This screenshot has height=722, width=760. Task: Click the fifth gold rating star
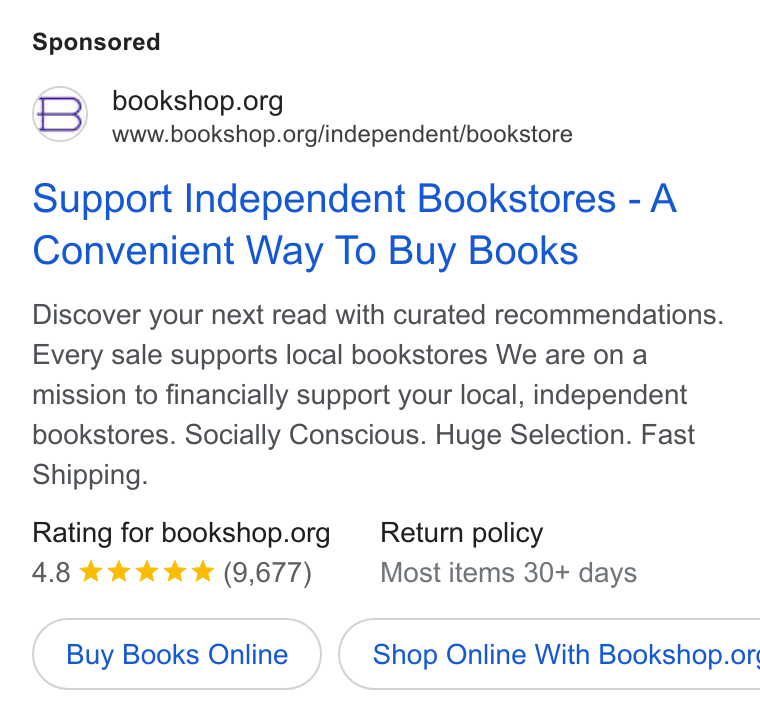click(203, 571)
